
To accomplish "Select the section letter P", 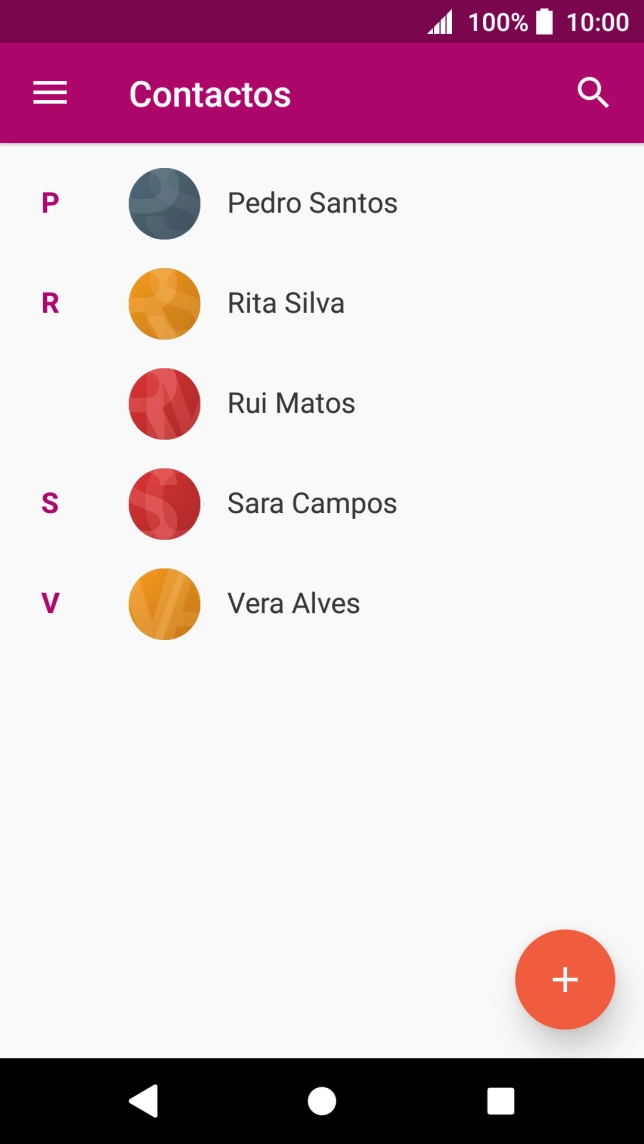I will [x=49, y=203].
